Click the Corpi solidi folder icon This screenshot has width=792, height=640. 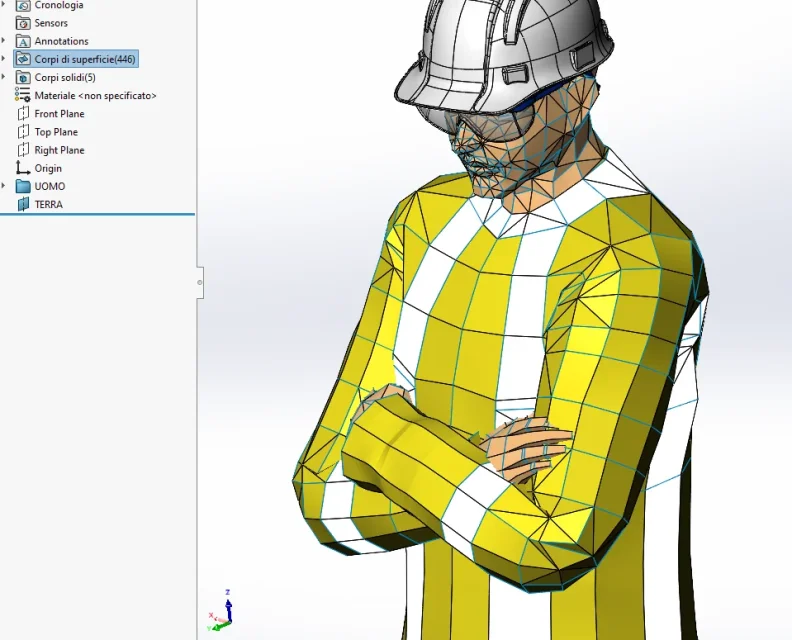click(23, 77)
